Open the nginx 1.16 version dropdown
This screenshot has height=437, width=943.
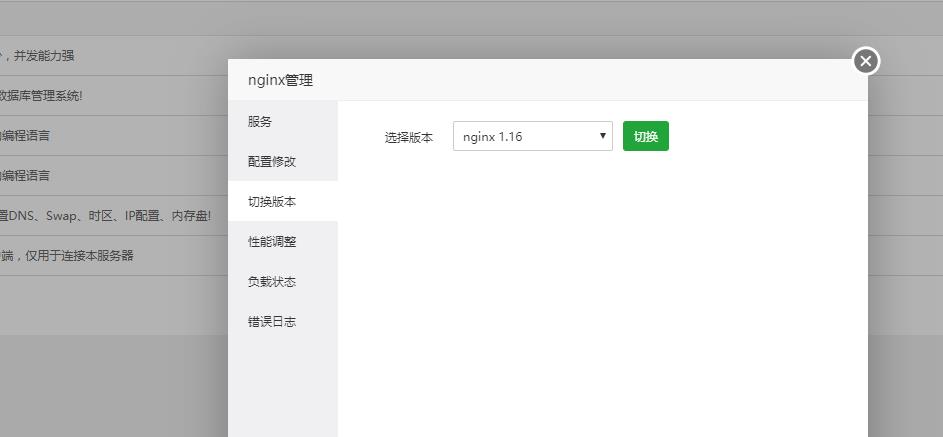pyautogui.click(x=532, y=136)
